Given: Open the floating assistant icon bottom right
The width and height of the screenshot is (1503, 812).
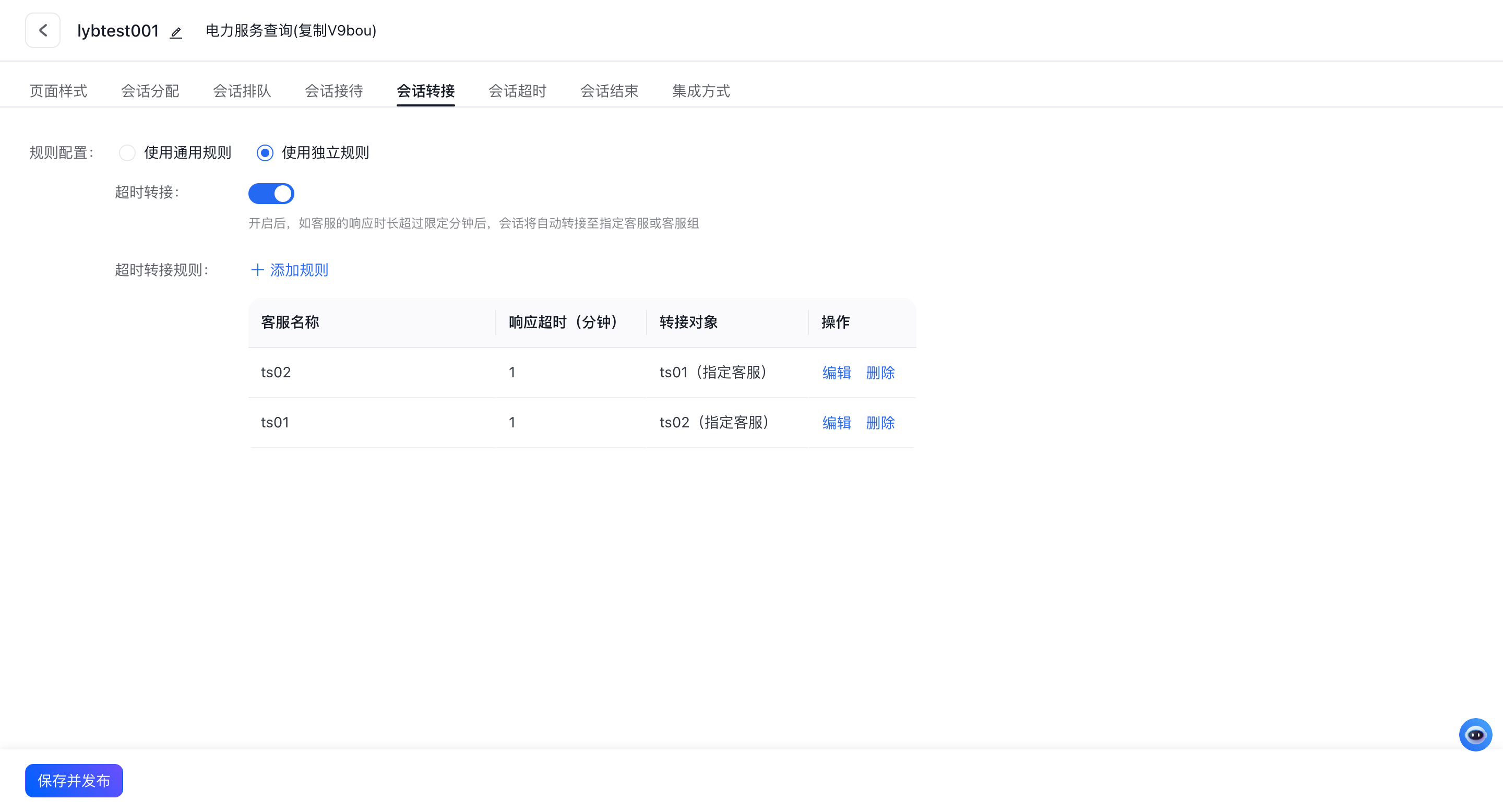Looking at the screenshot, I should point(1475,734).
